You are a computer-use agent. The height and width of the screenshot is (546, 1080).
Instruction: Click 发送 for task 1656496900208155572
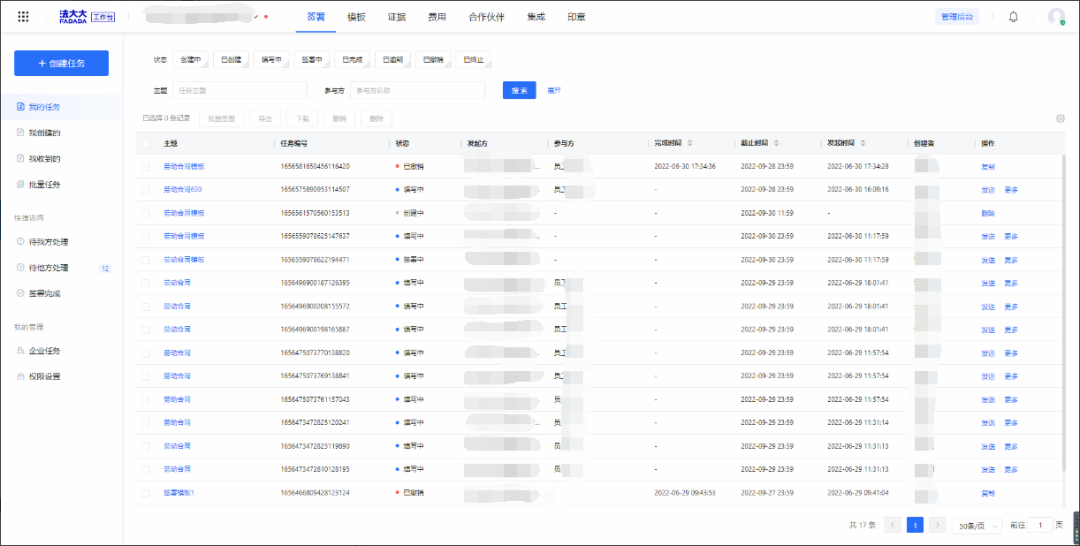[988, 306]
